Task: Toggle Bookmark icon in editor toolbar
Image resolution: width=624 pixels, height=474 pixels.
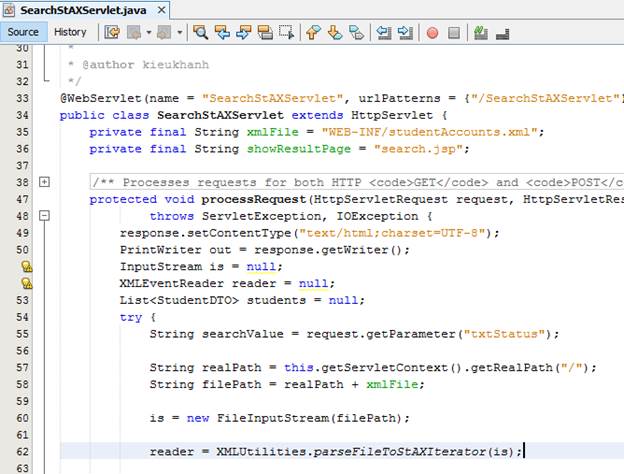Action: pos(356,32)
